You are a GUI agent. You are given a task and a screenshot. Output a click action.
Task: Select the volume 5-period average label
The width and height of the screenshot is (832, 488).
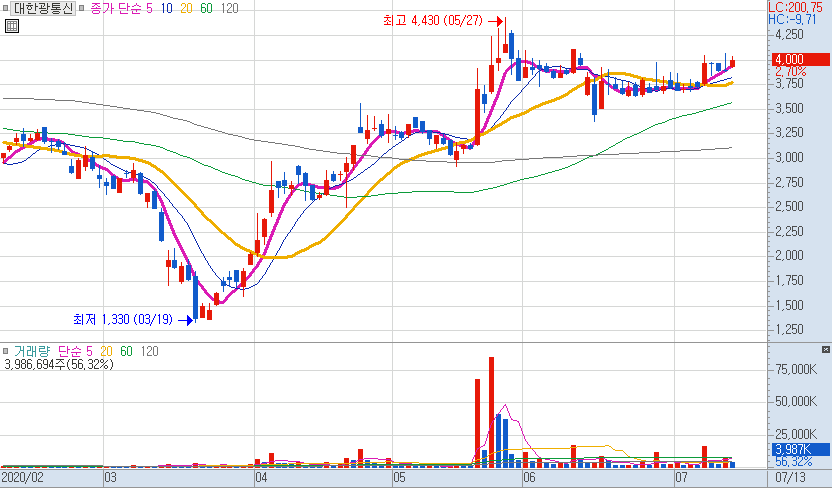[x=89, y=351]
